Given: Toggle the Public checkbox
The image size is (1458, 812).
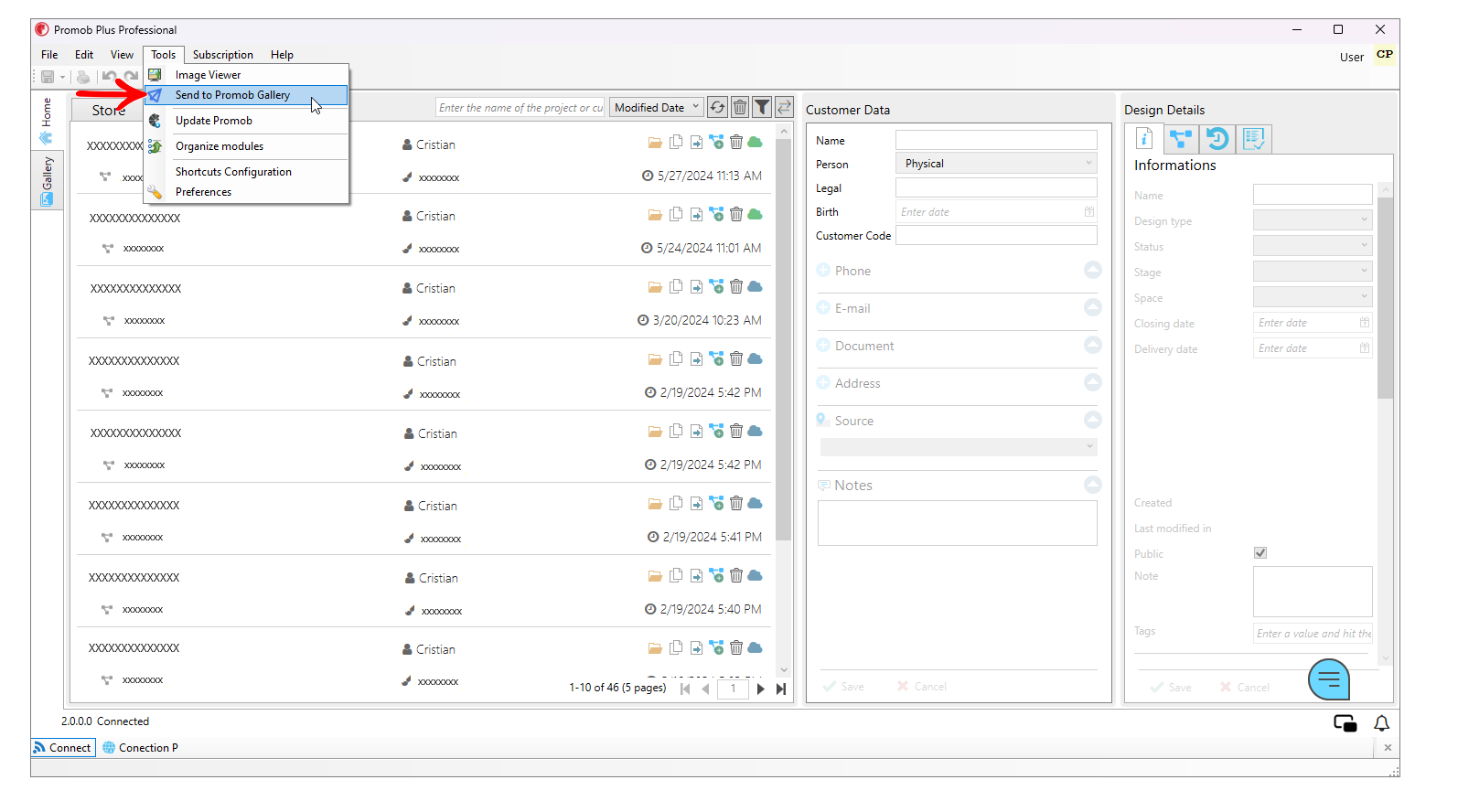Looking at the screenshot, I should [1260, 553].
